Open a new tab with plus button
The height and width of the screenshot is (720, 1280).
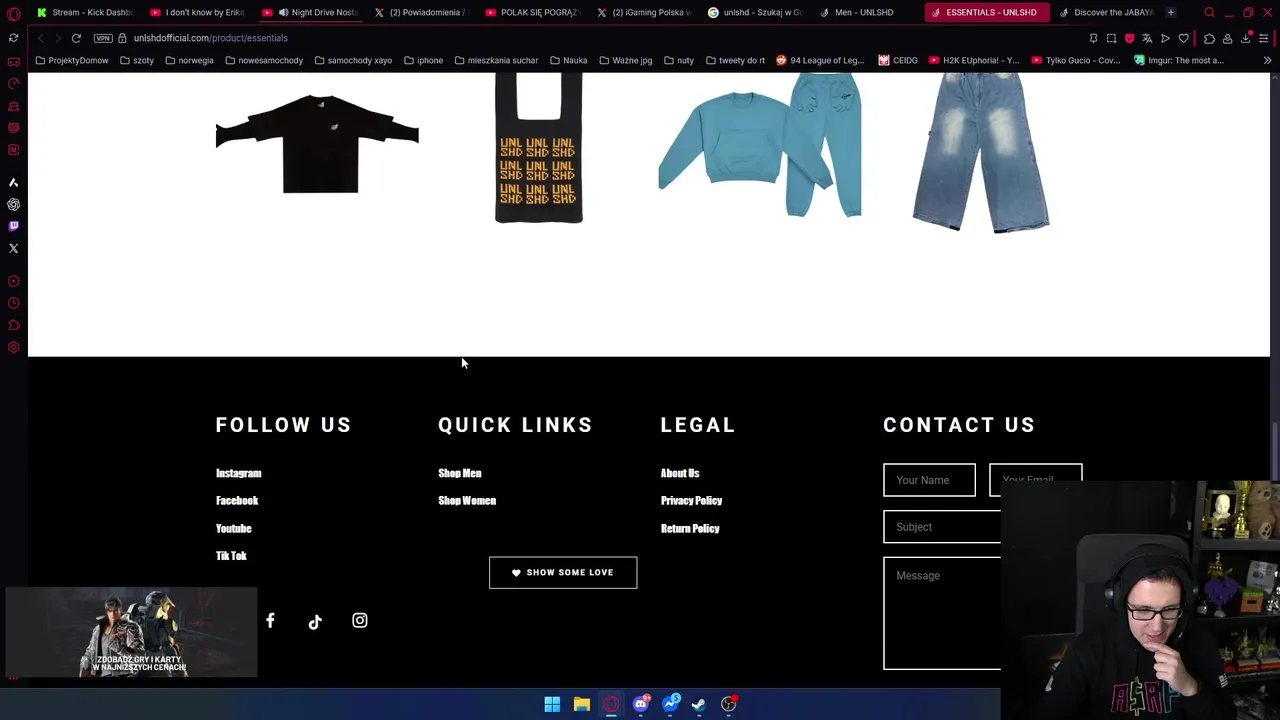pos(1171,12)
